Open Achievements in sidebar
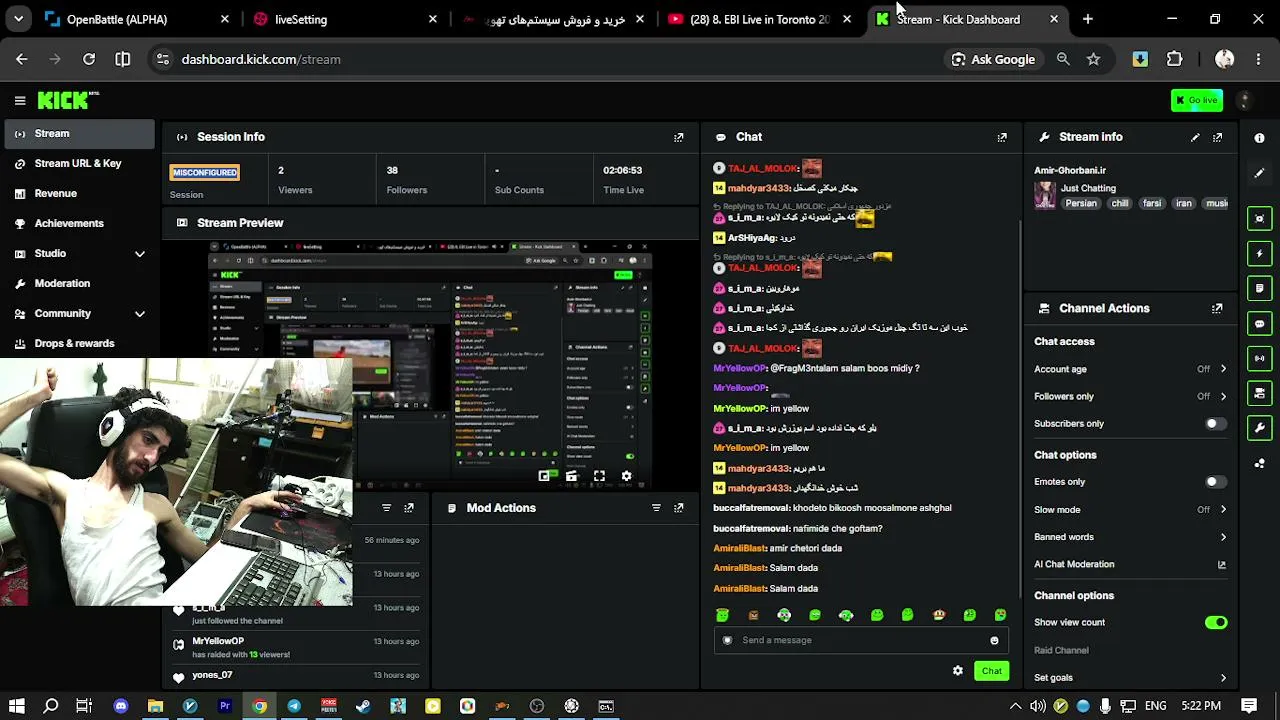Viewport: 1280px width, 720px height. (x=78, y=224)
